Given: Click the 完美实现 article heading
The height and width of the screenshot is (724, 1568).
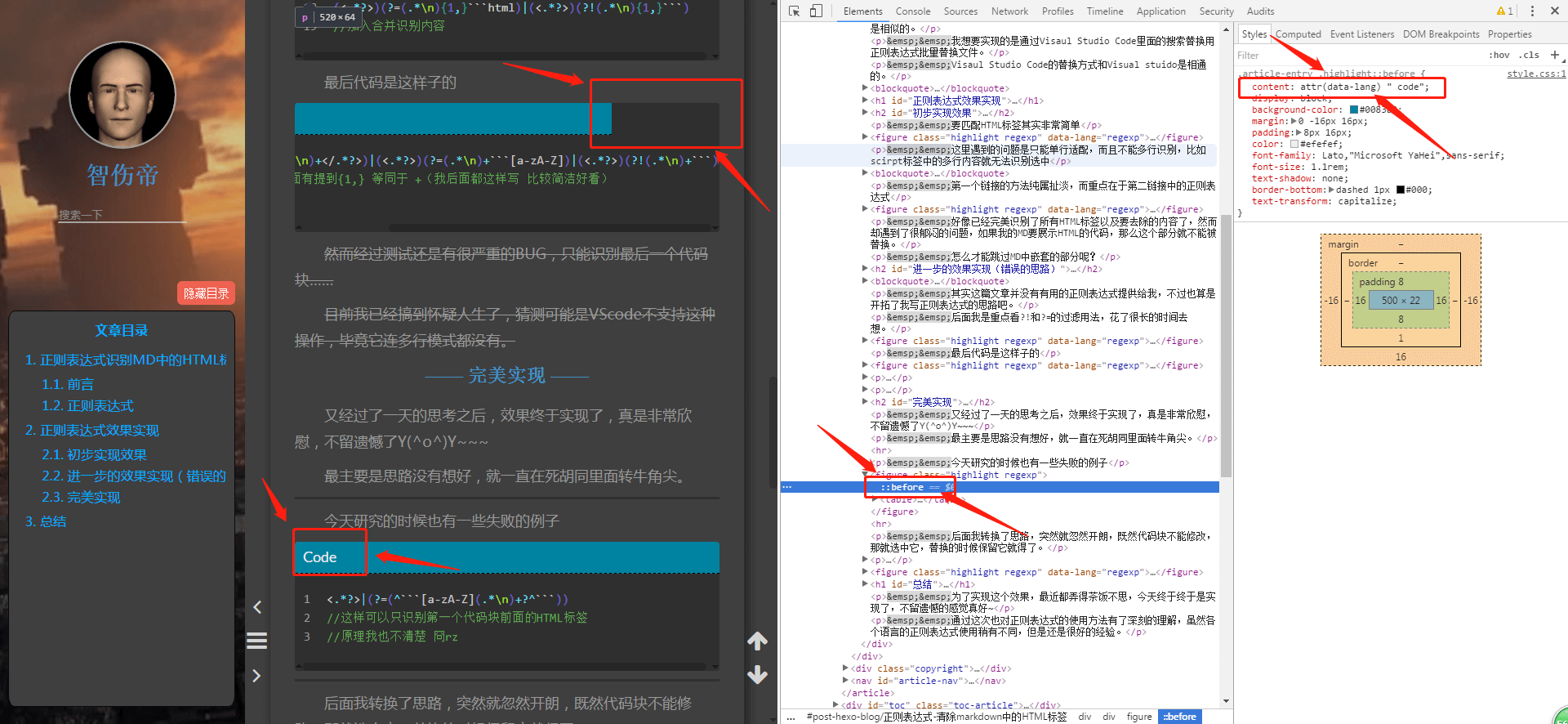Looking at the screenshot, I should click(x=506, y=375).
